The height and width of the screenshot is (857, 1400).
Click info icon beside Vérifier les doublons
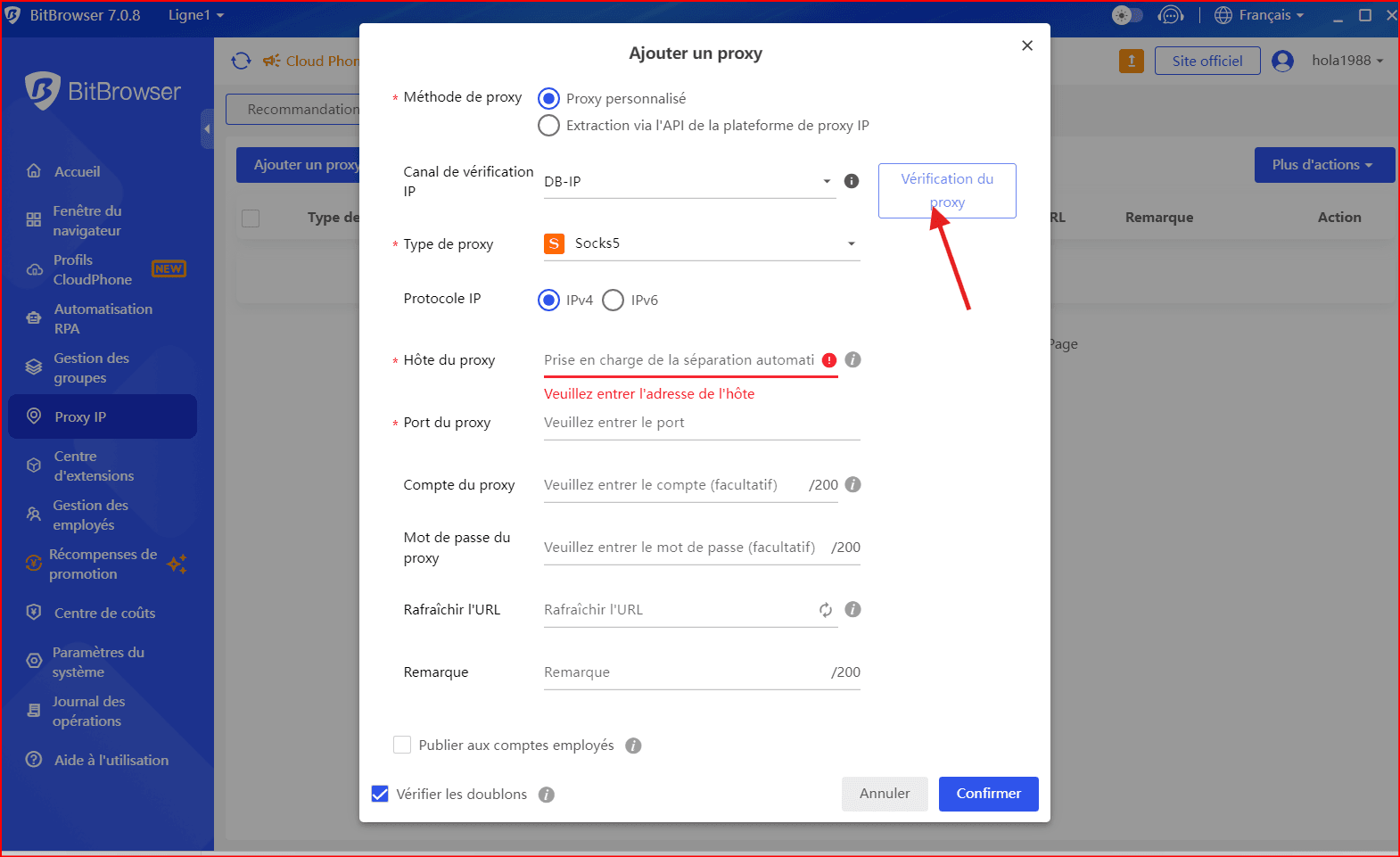[547, 795]
